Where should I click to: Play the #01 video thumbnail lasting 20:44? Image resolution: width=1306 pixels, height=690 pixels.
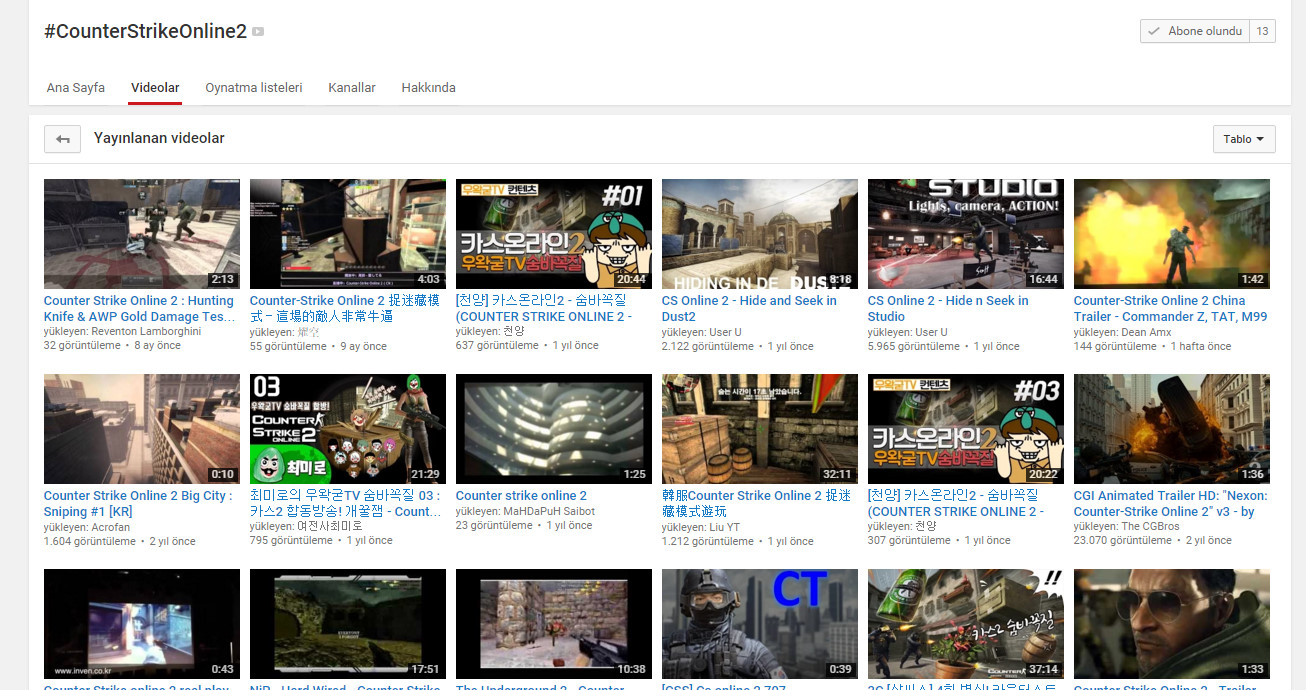pos(554,234)
